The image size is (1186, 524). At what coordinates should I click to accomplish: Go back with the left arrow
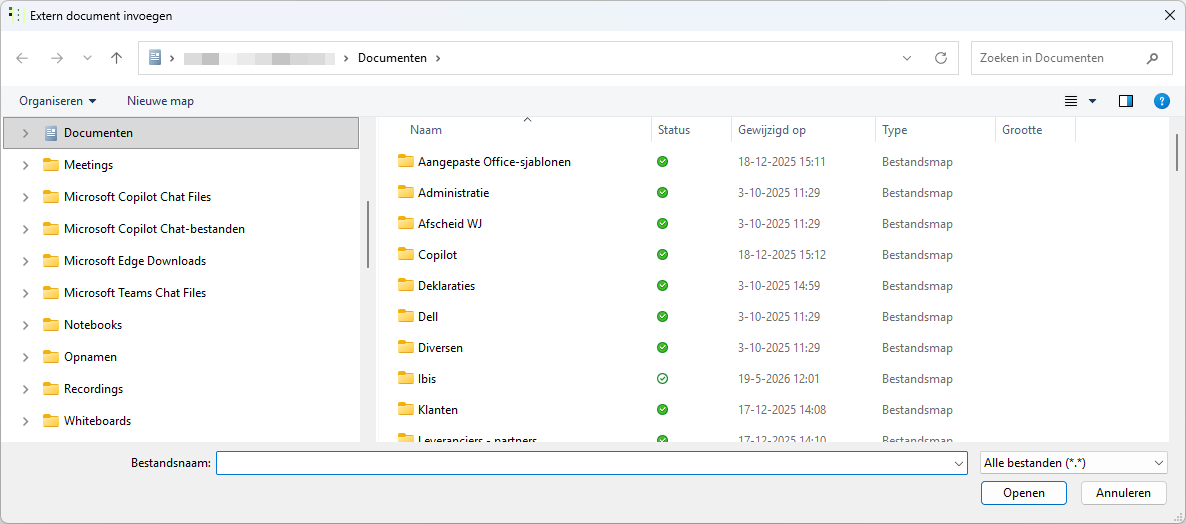point(23,57)
